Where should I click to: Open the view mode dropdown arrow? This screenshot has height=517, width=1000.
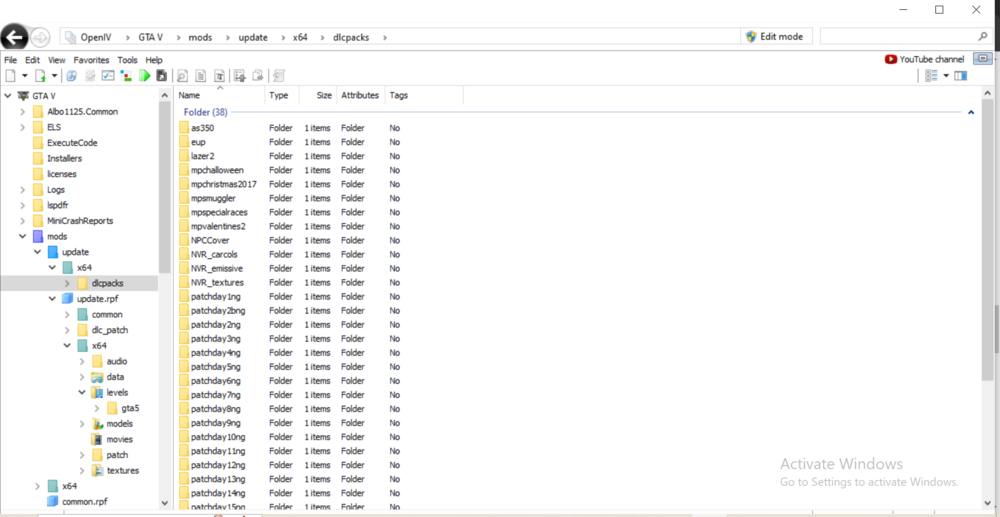pos(946,76)
